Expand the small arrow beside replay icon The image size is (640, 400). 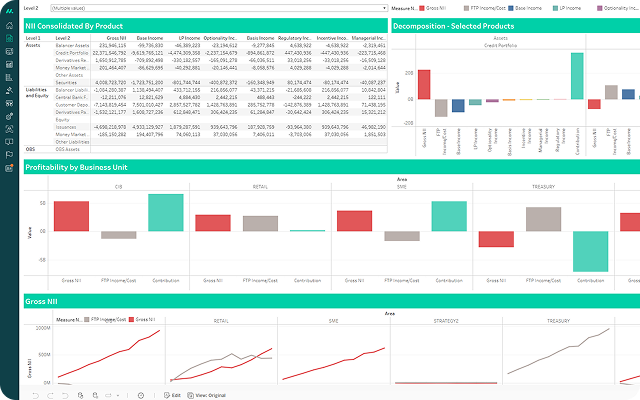tap(118, 396)
